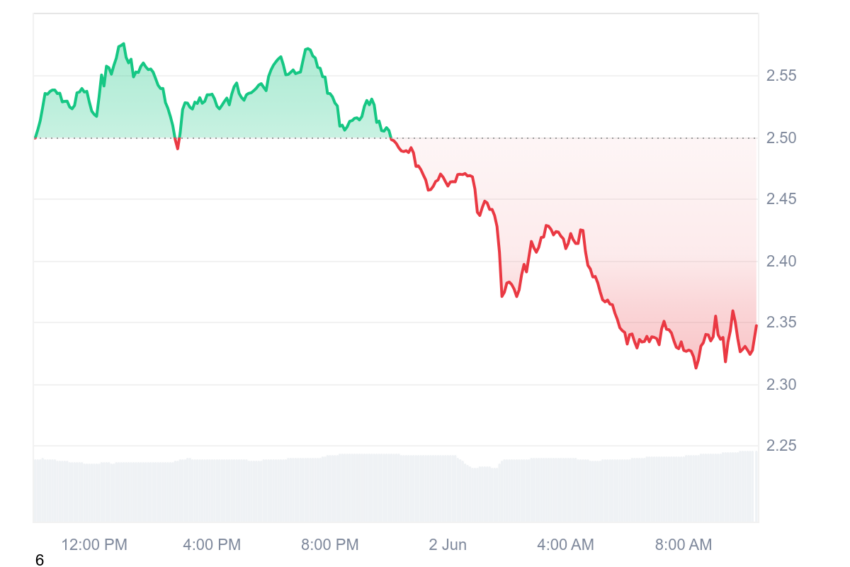The height and width of the screenshot is (567, 850).
Task: Click the 4:00 PM time label
Action: [211, 544]
